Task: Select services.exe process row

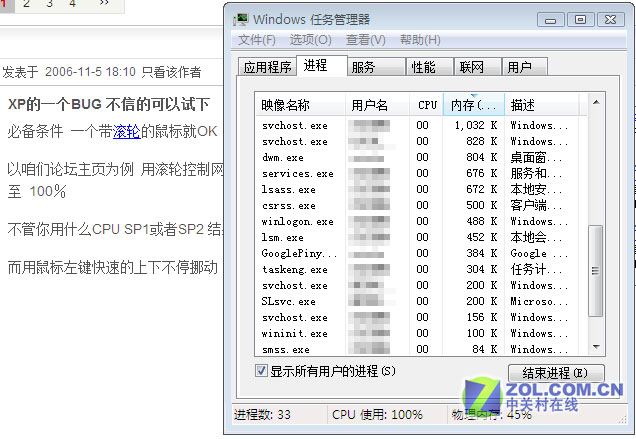Action: 421,173
